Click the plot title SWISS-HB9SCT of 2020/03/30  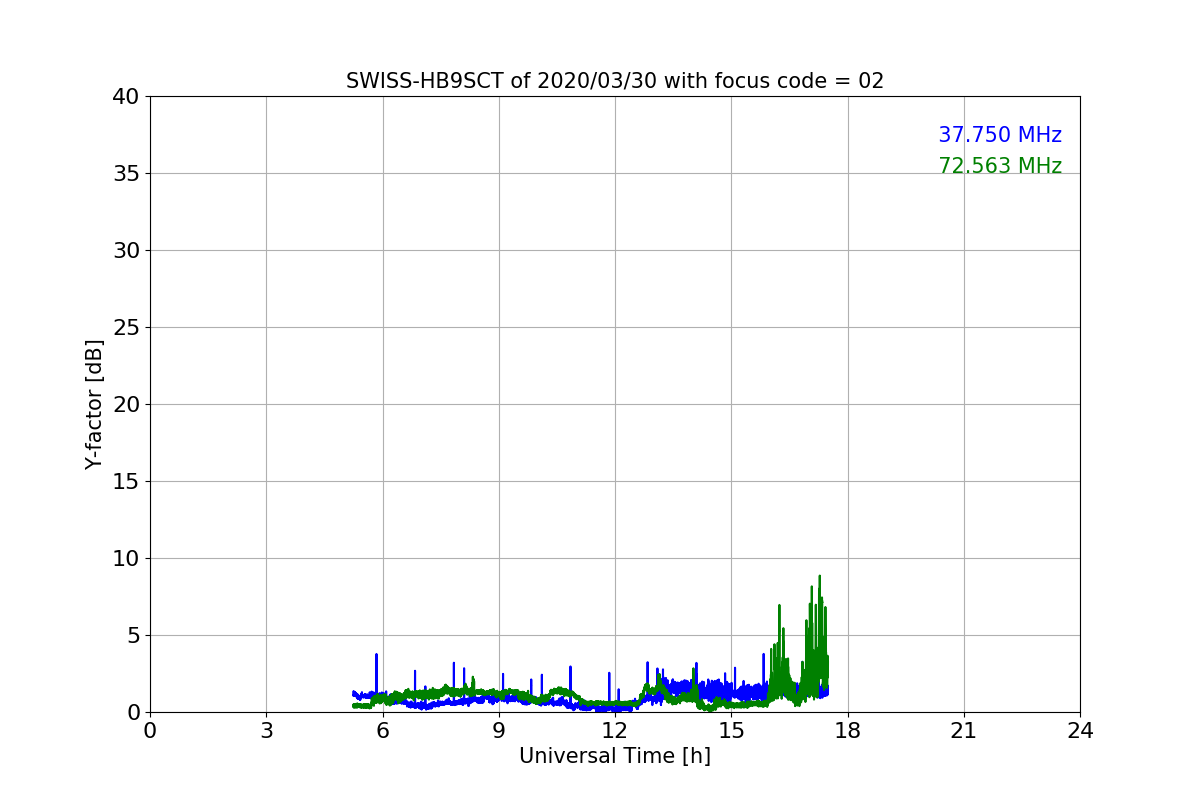tap(615, 81)
